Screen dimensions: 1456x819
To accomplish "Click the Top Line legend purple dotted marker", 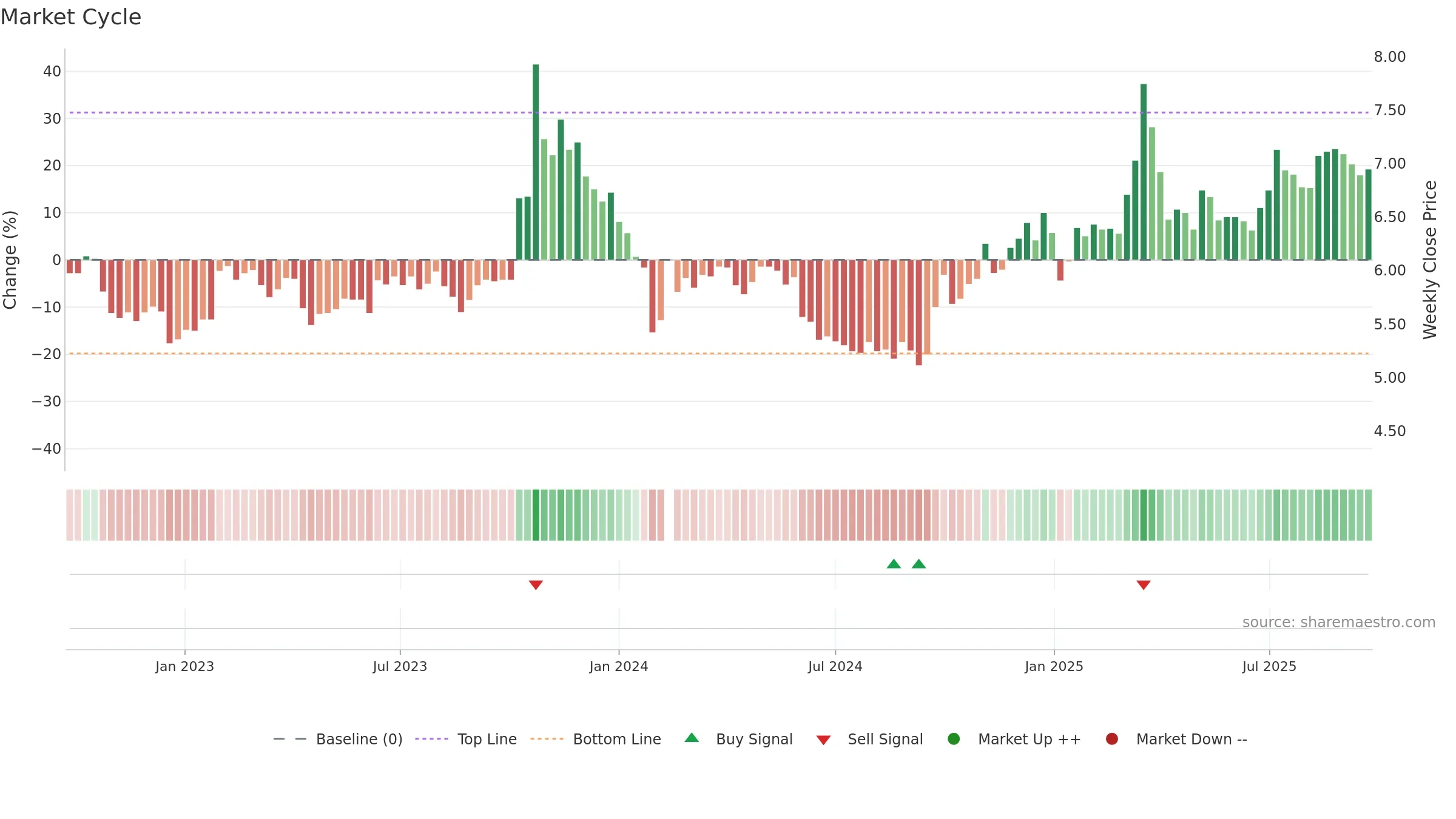I will pyautogui.click(x=431, y=739).
